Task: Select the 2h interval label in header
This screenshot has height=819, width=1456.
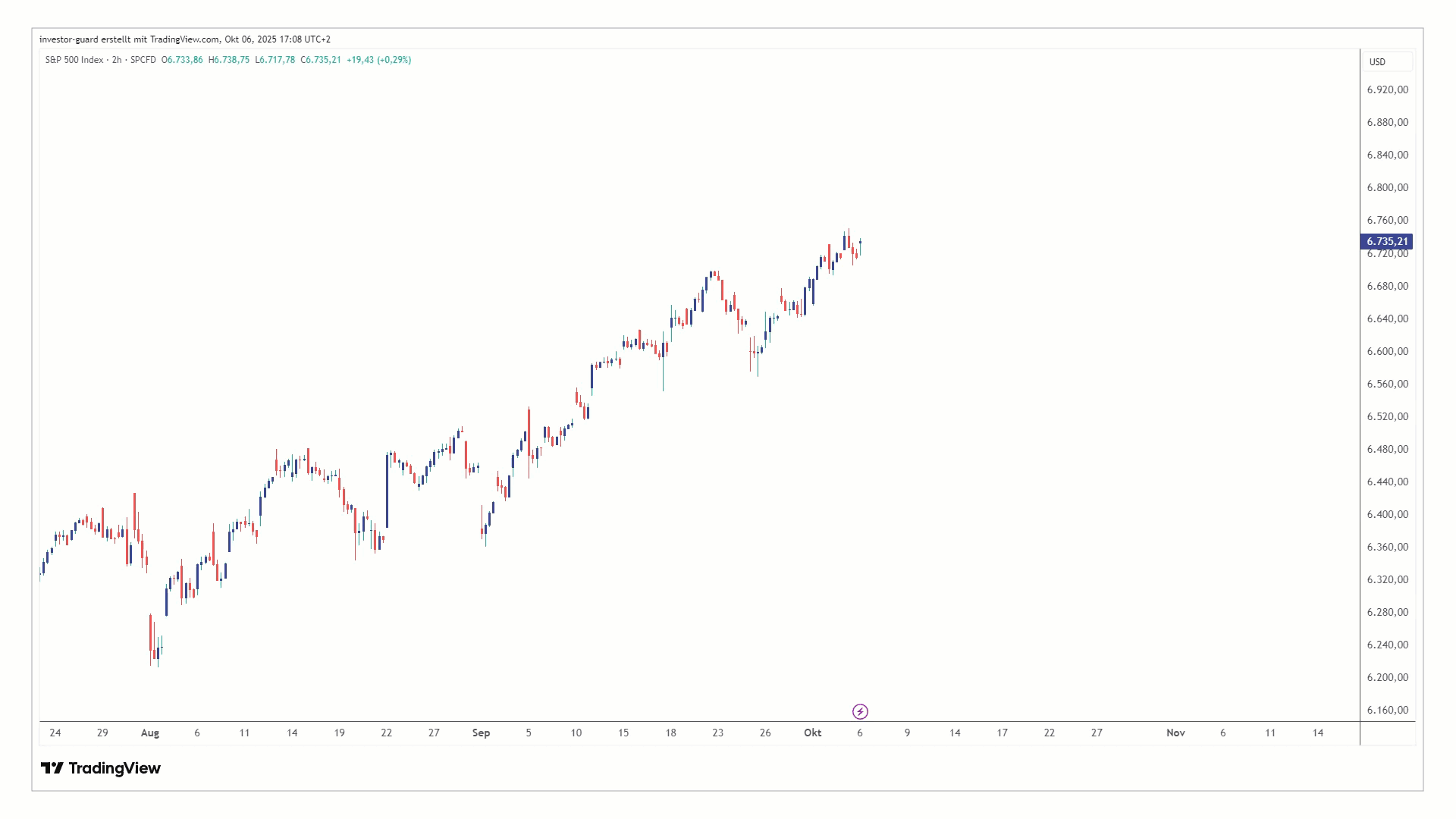Action: click(117, 60)
